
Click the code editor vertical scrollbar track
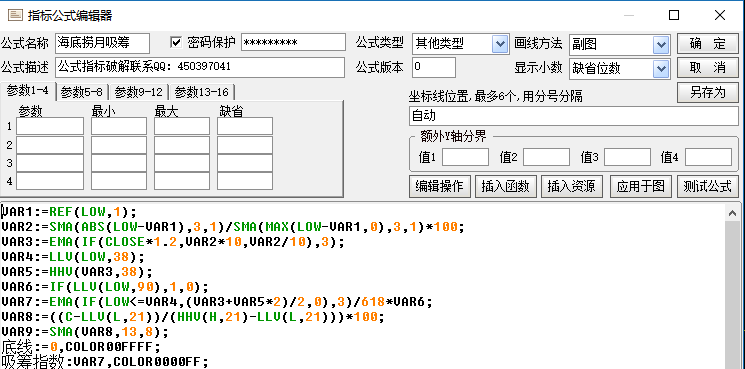pos(732,294)
